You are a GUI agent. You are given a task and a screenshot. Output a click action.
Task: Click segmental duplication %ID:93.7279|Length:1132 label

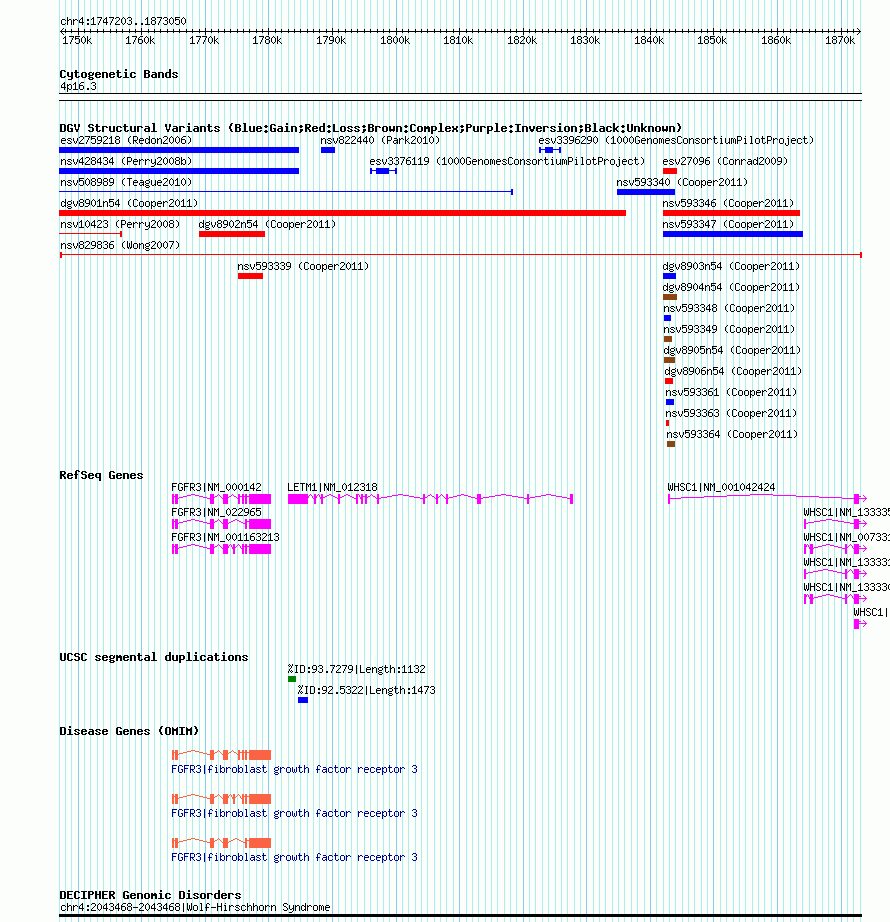[x=356, y=669]
